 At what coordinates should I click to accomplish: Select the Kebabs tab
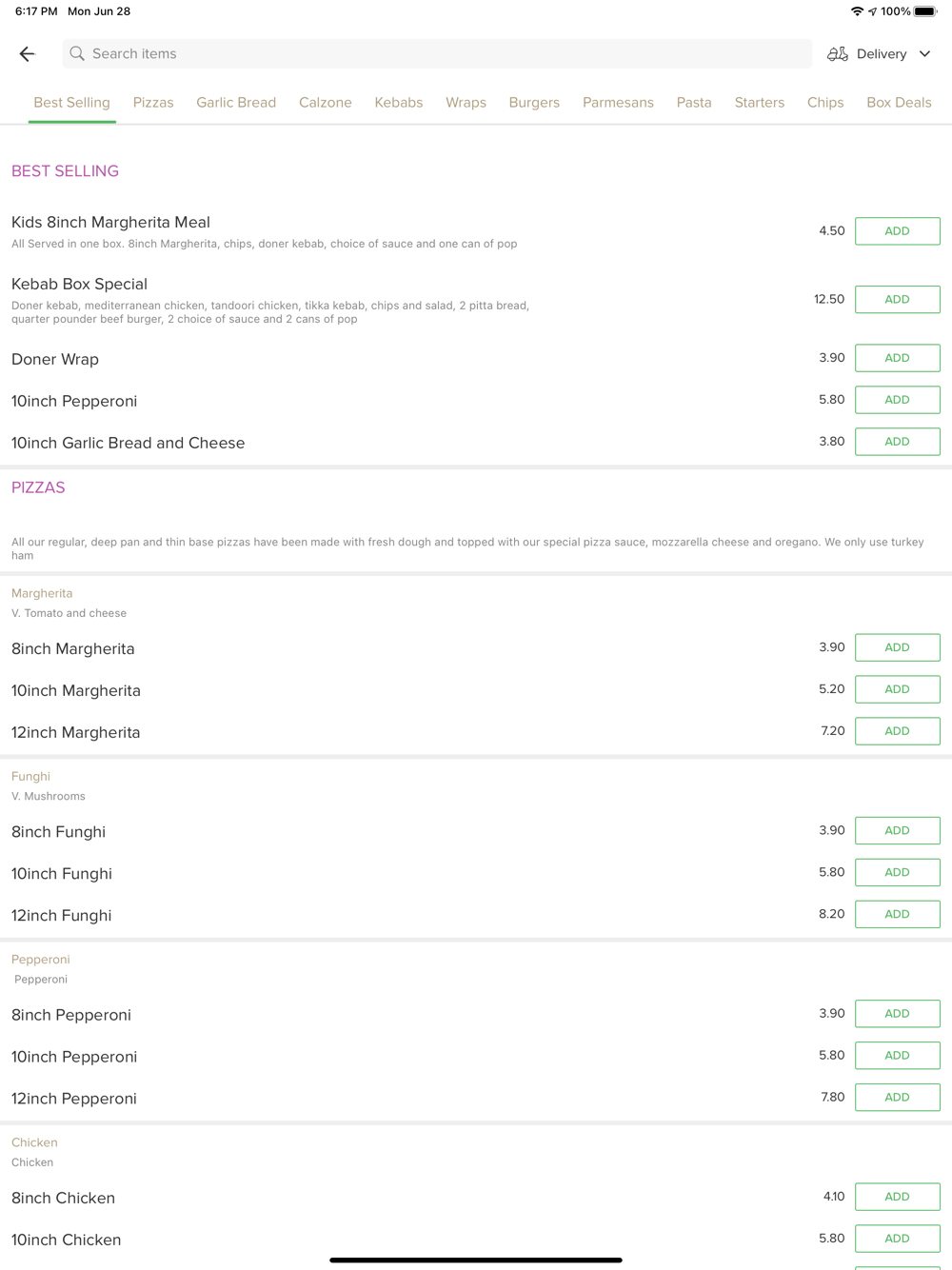point(398,103)
